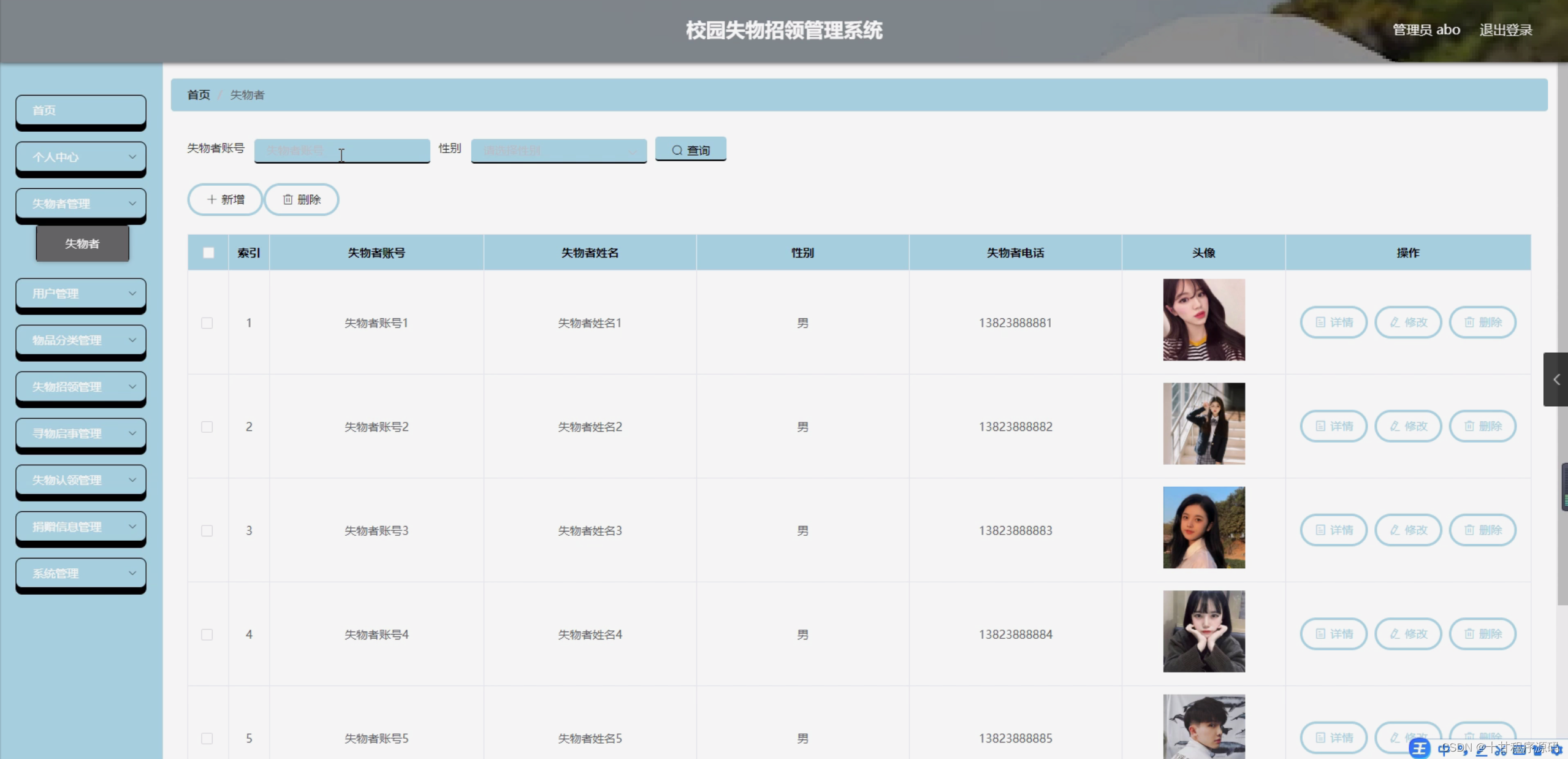Viewport: 1568px width, 759px height.
Task: Check the row checkbox for 失物者账号4
Action: pos(208,635)
